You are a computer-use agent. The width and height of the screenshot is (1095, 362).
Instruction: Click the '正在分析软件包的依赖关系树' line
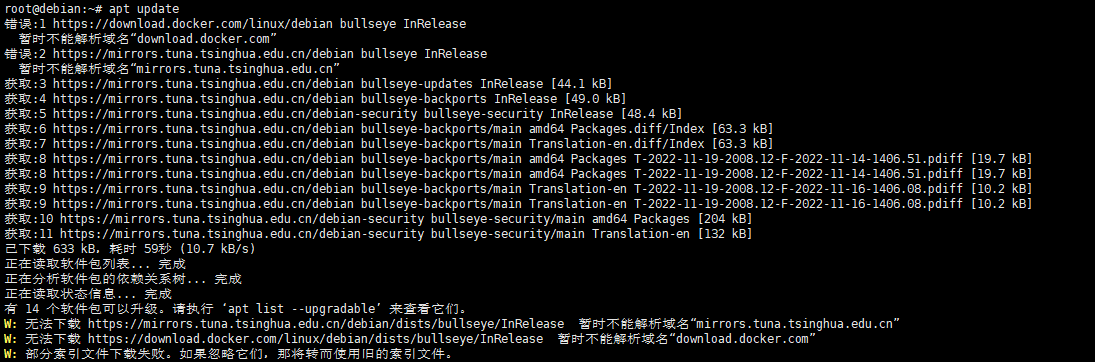[x=123, y=279]
